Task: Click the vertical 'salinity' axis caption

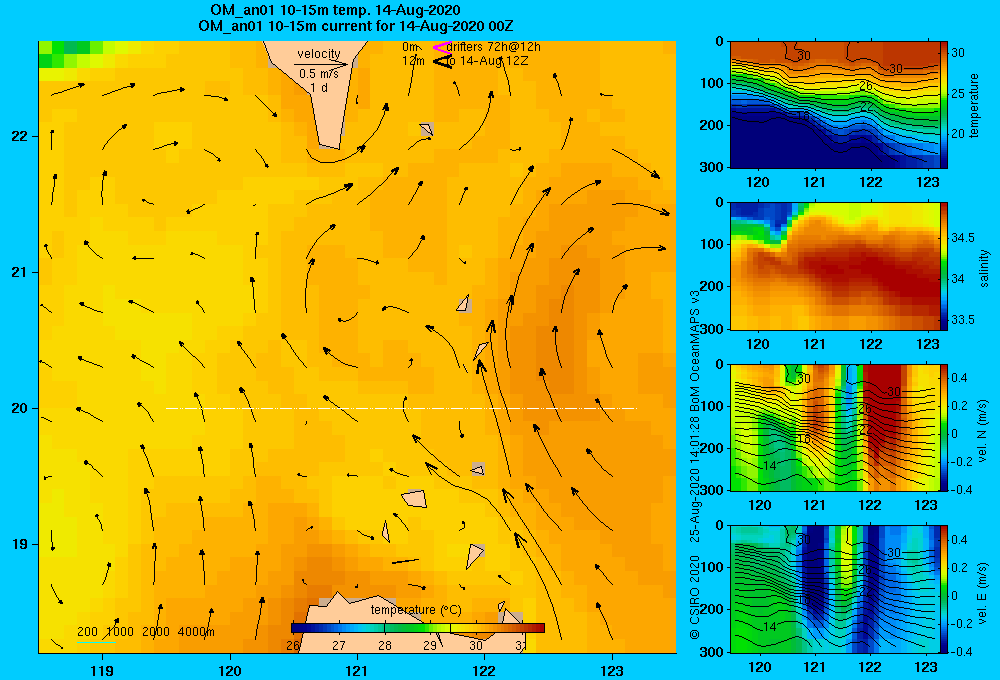Action: coord(985,269)
